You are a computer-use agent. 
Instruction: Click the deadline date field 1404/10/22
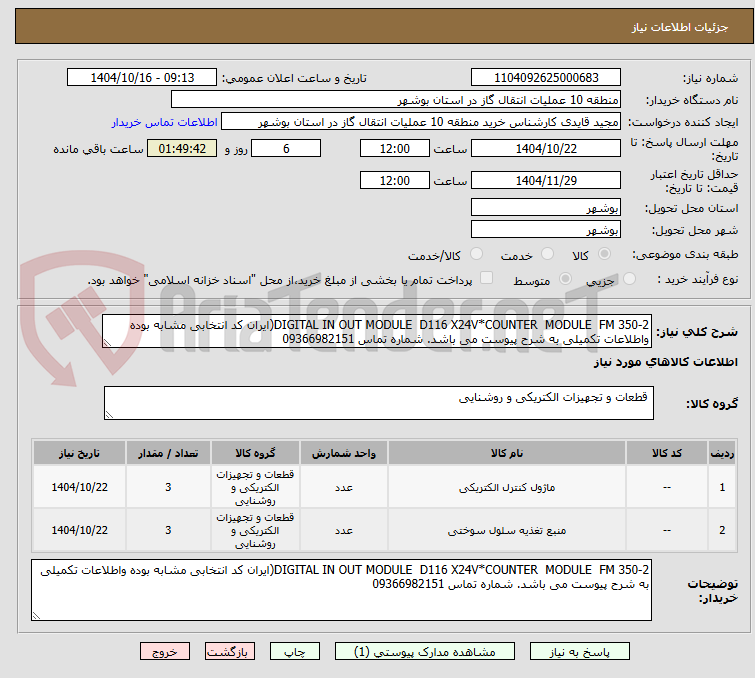(x=546, y=148)
